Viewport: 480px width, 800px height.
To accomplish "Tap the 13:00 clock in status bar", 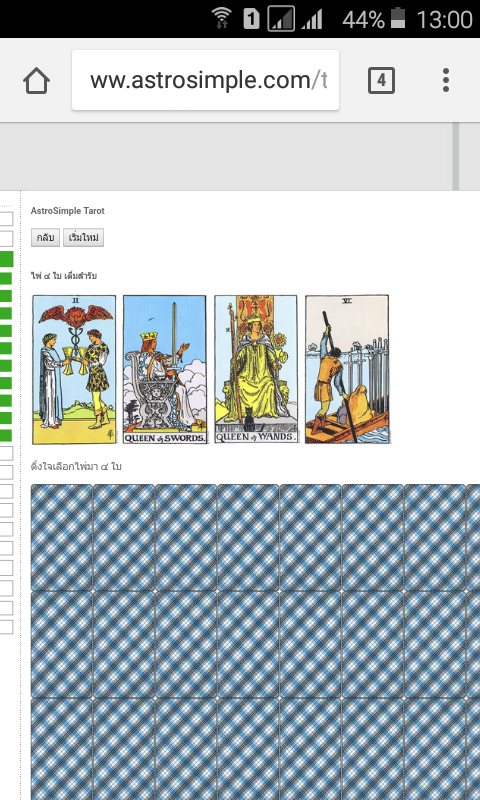I will 445,19.
